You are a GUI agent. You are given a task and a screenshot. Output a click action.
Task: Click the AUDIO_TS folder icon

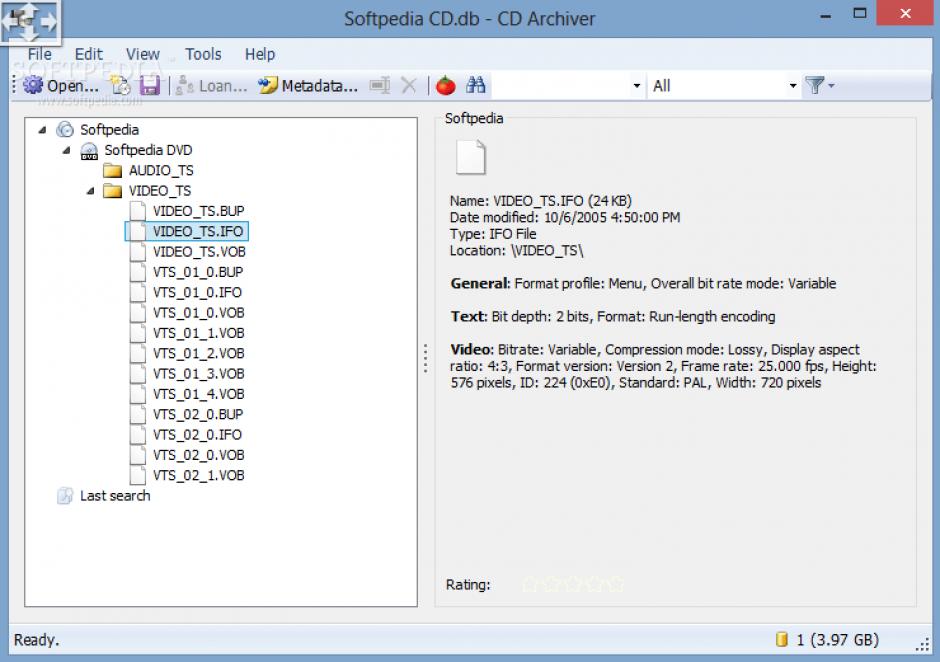(x=113, y=171)
